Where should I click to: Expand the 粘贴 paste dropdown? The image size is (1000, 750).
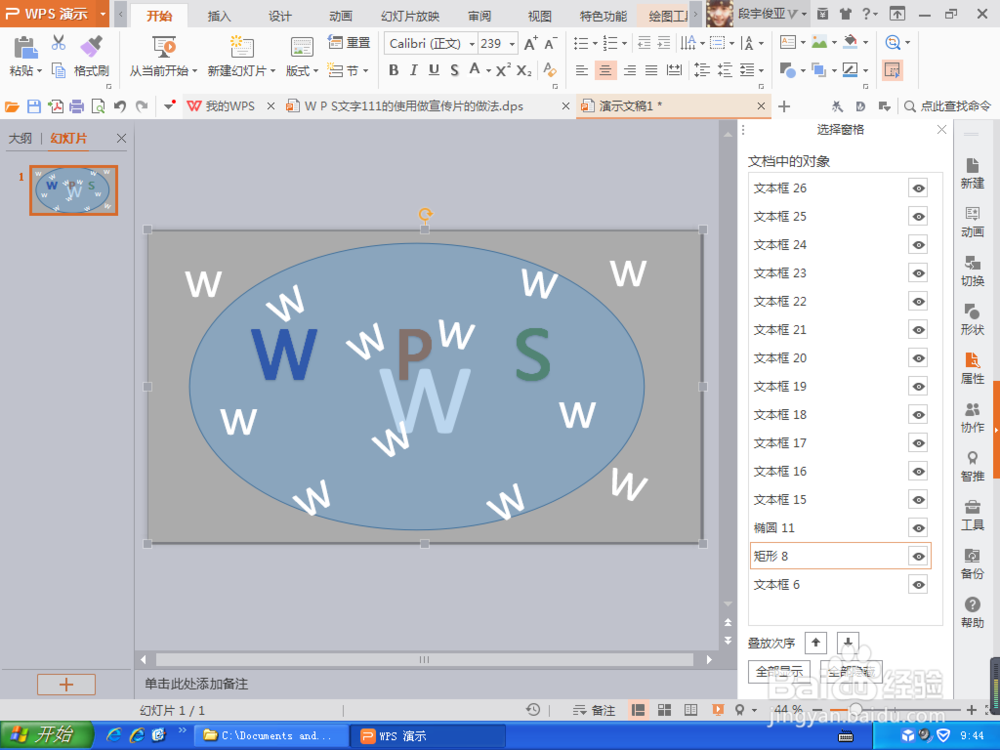[39, 71]
